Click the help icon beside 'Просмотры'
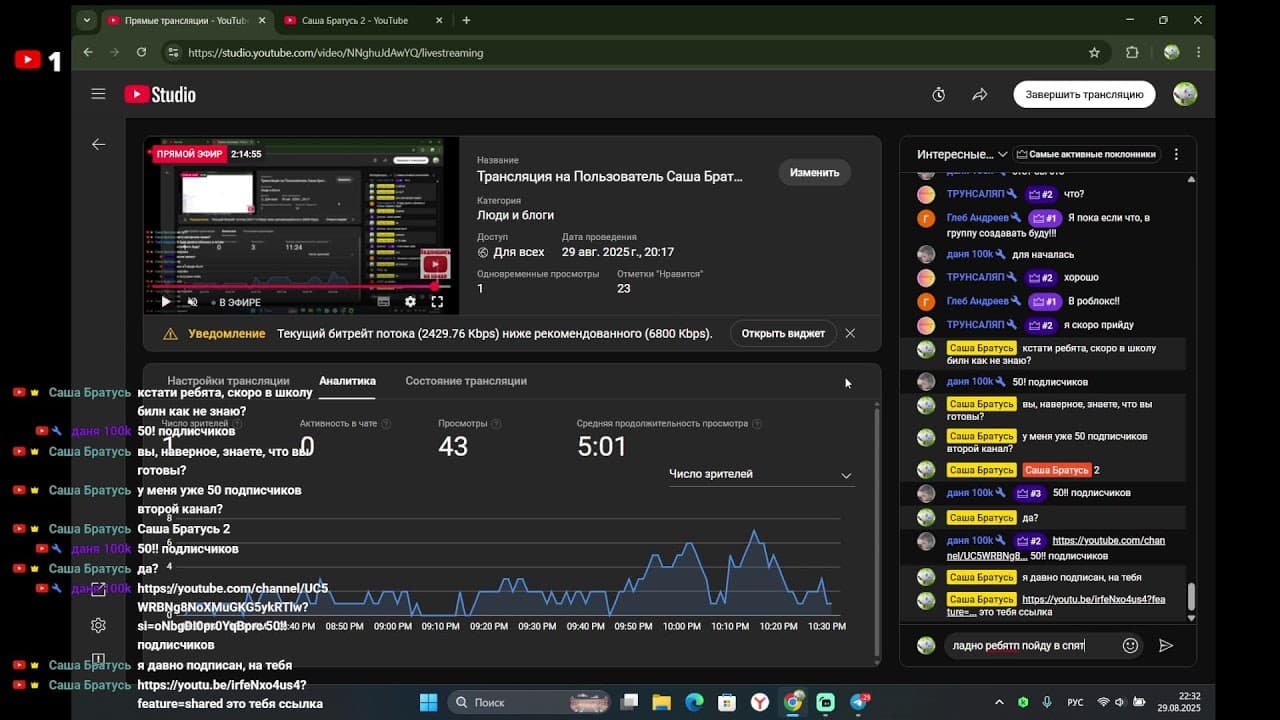The image size is (1280, 720). coord(496,424)
